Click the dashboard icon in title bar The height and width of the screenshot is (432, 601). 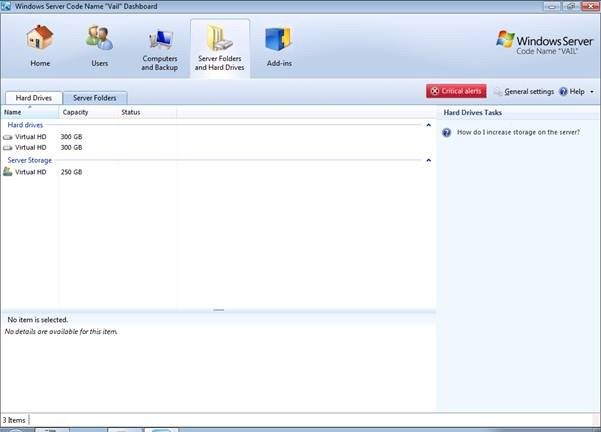tap(6, 6)
